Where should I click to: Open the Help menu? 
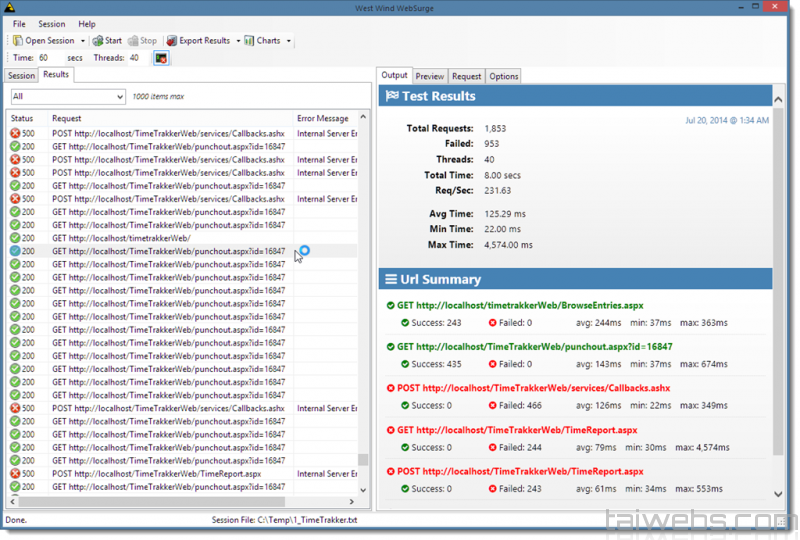tap(87, 24)
